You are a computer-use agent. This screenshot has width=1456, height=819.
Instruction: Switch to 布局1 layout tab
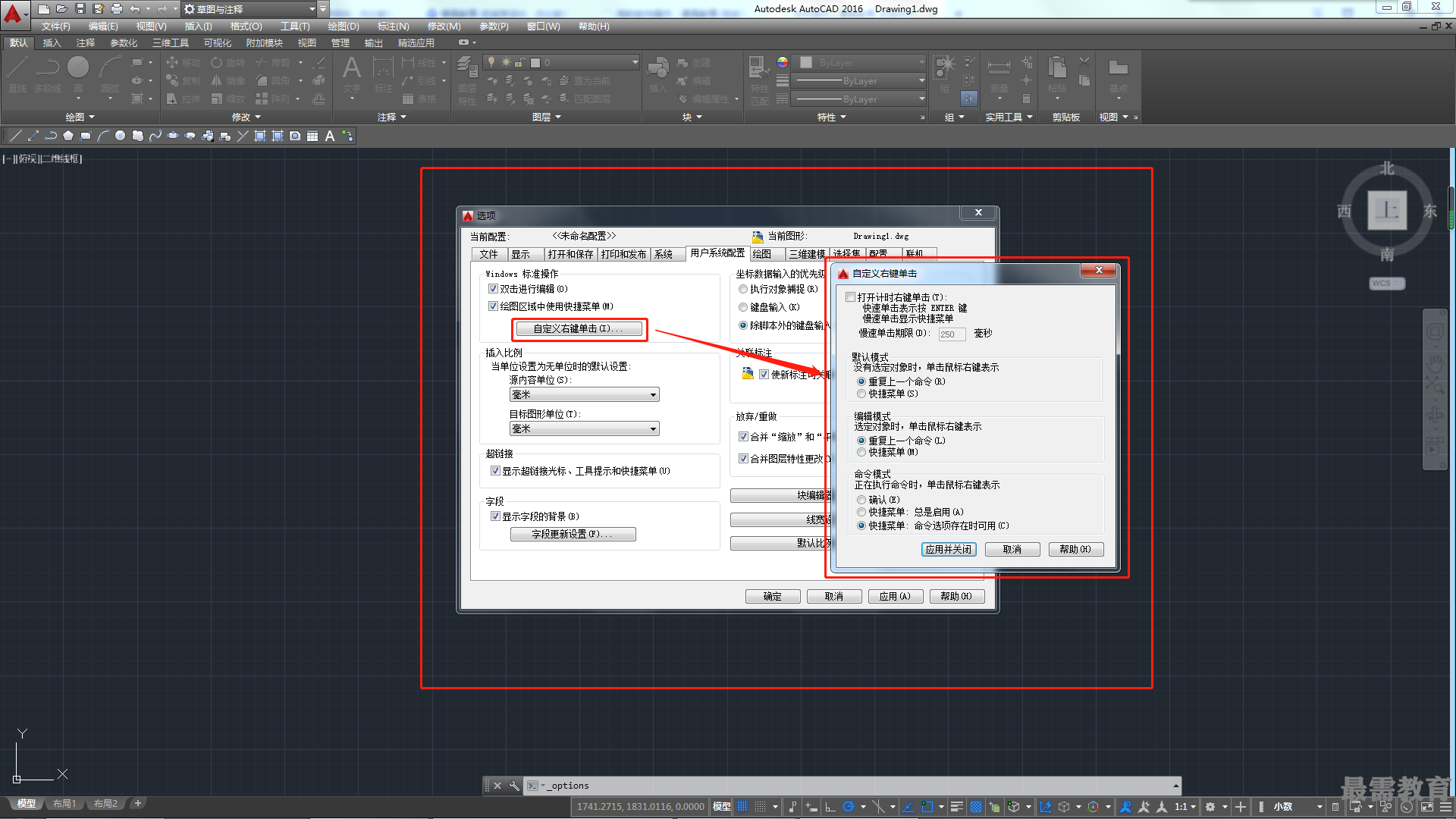click(x=64, y=803)
